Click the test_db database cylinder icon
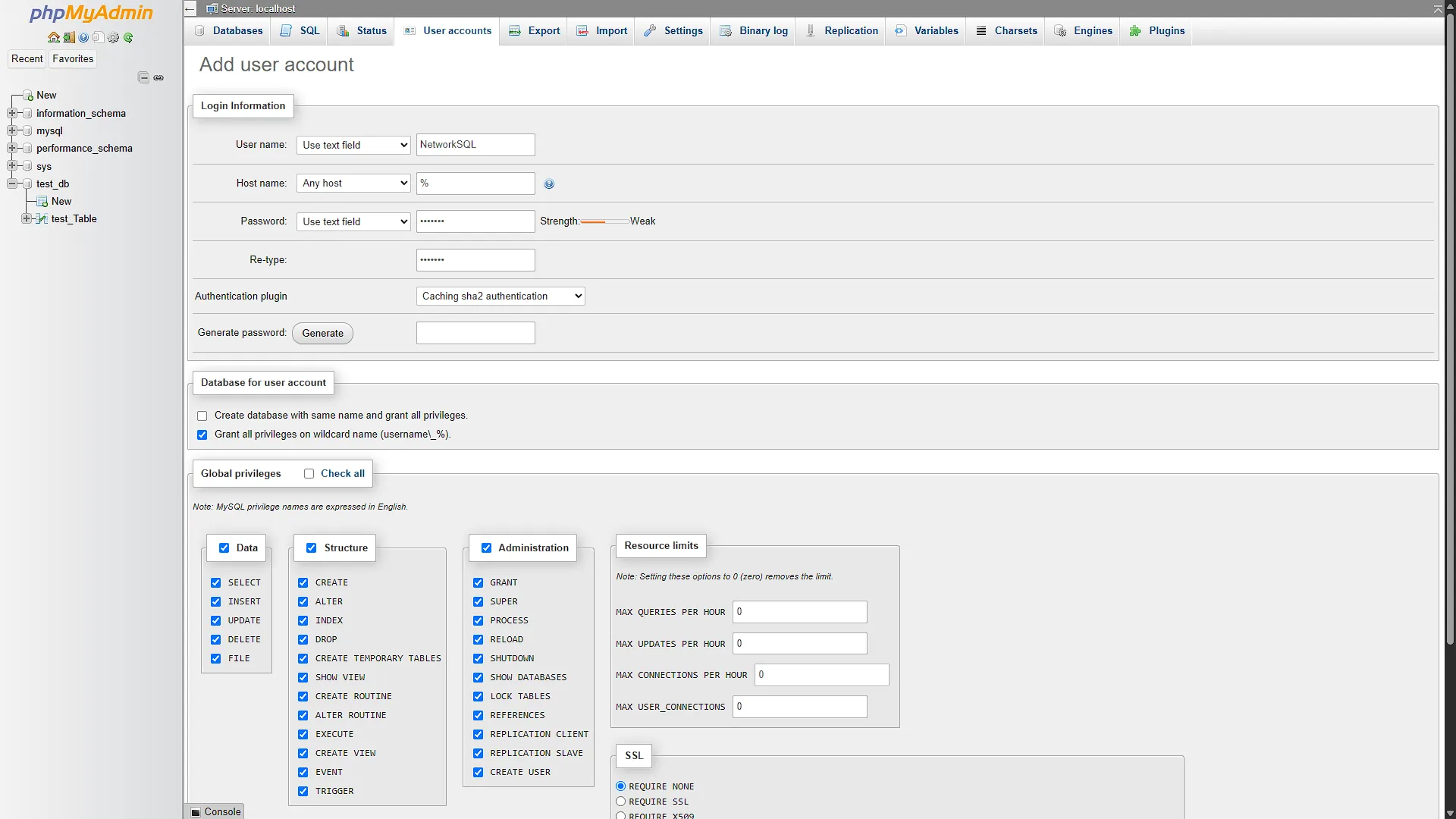This screenshot has height=819, width=1456. pyautogui.click(x=27, y=184)
